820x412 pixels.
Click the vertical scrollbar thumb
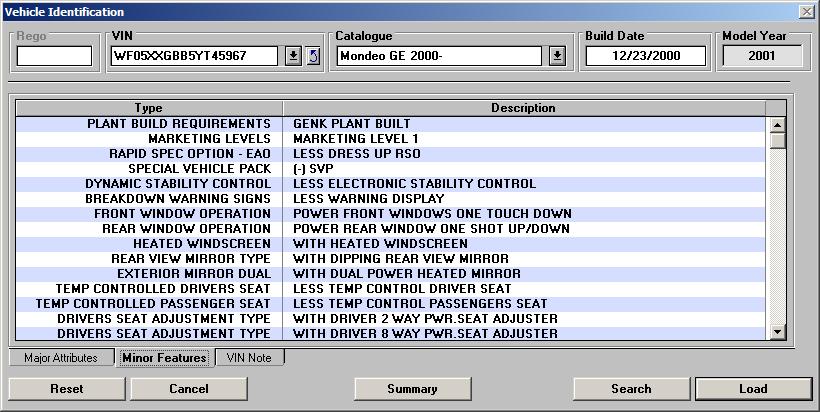click(x=778, y=141)
